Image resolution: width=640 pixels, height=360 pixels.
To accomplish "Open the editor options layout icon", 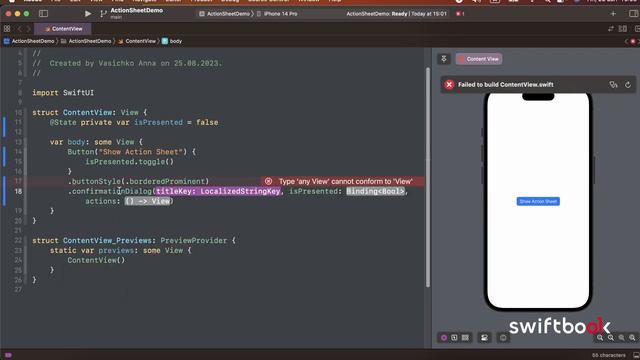I will point(623,29).
